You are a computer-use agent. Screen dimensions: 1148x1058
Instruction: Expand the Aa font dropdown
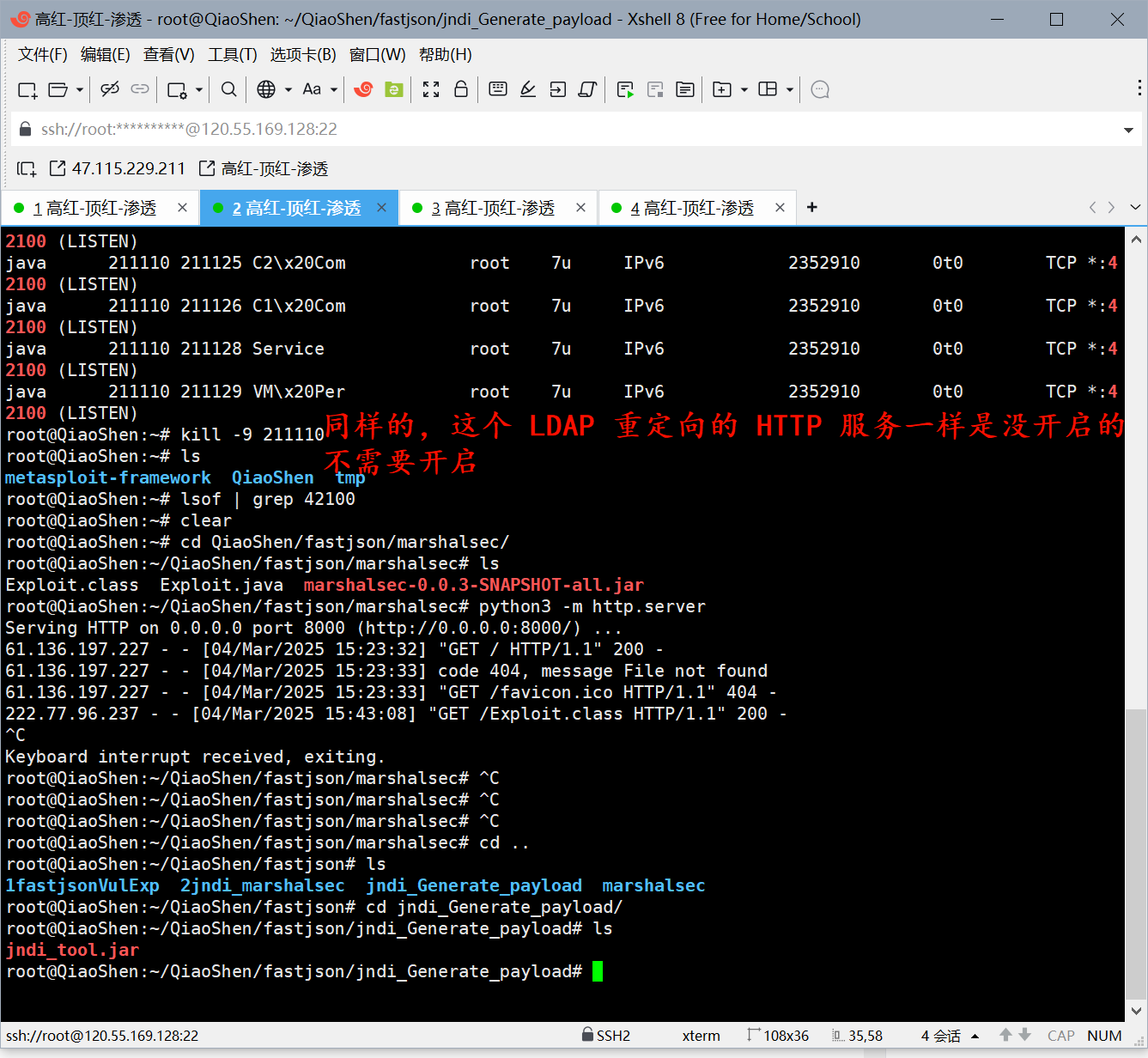click(x=334, y=89)
